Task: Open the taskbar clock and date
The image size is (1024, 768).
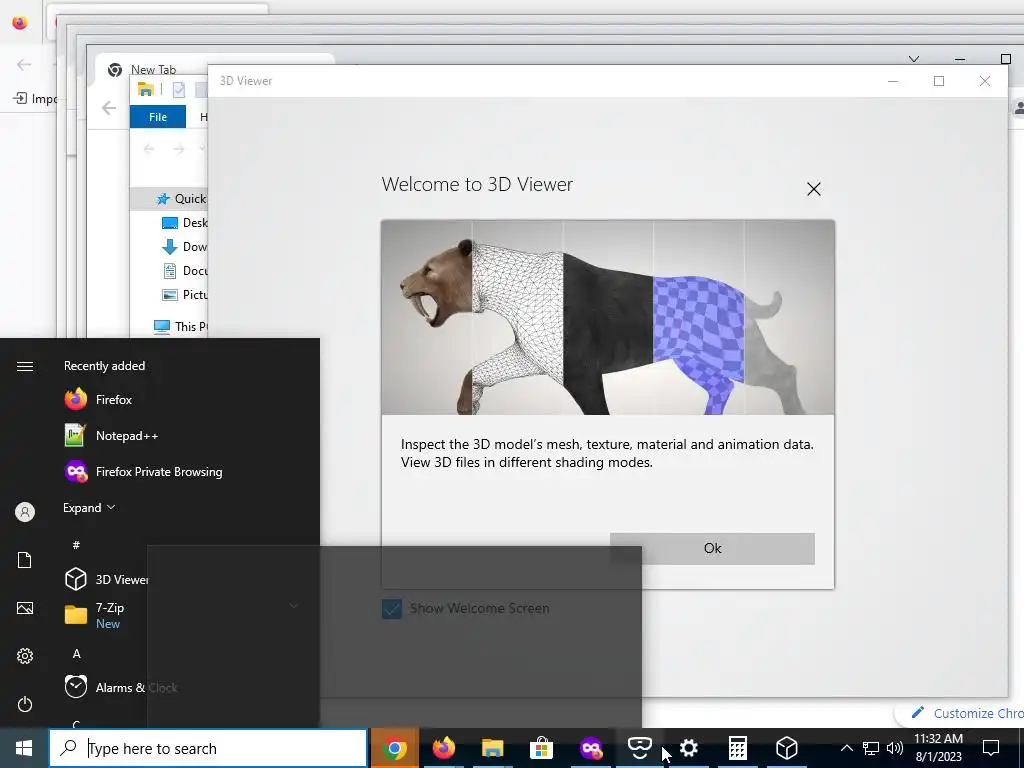Action: [938, 748]
